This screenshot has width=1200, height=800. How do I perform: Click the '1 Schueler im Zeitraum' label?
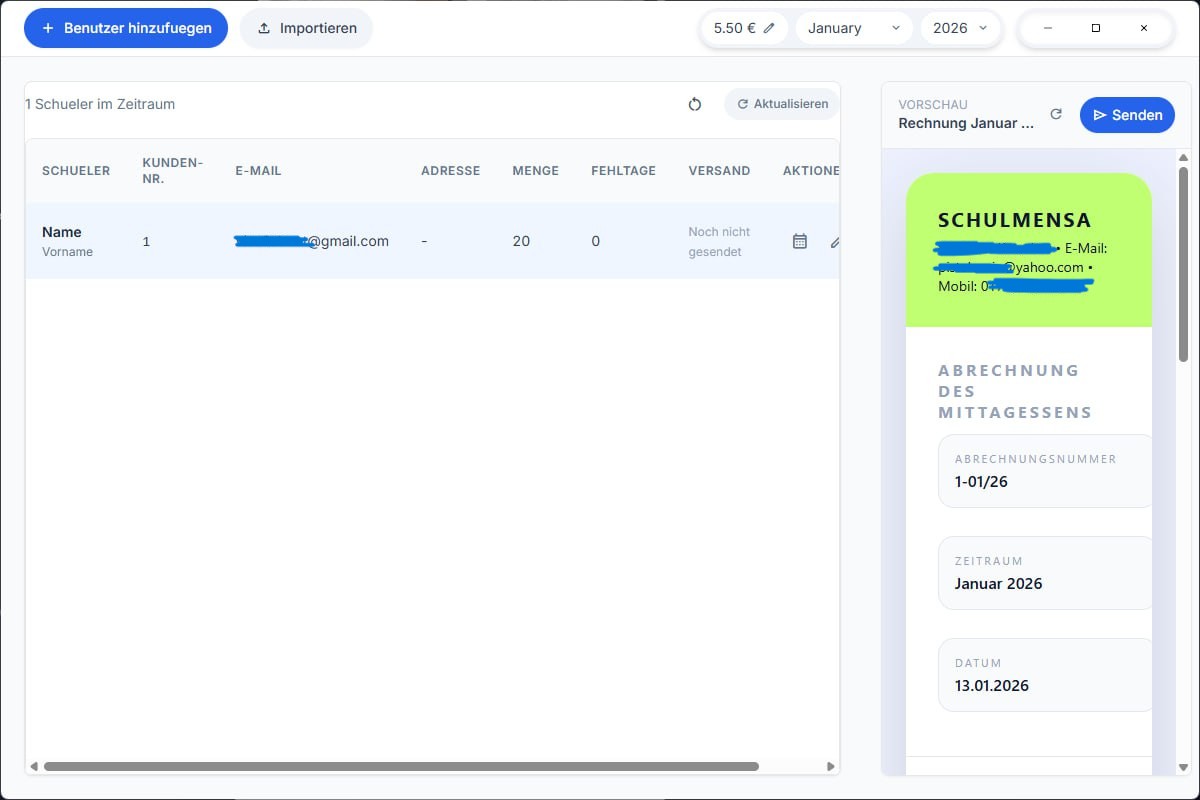pos(100,104)
